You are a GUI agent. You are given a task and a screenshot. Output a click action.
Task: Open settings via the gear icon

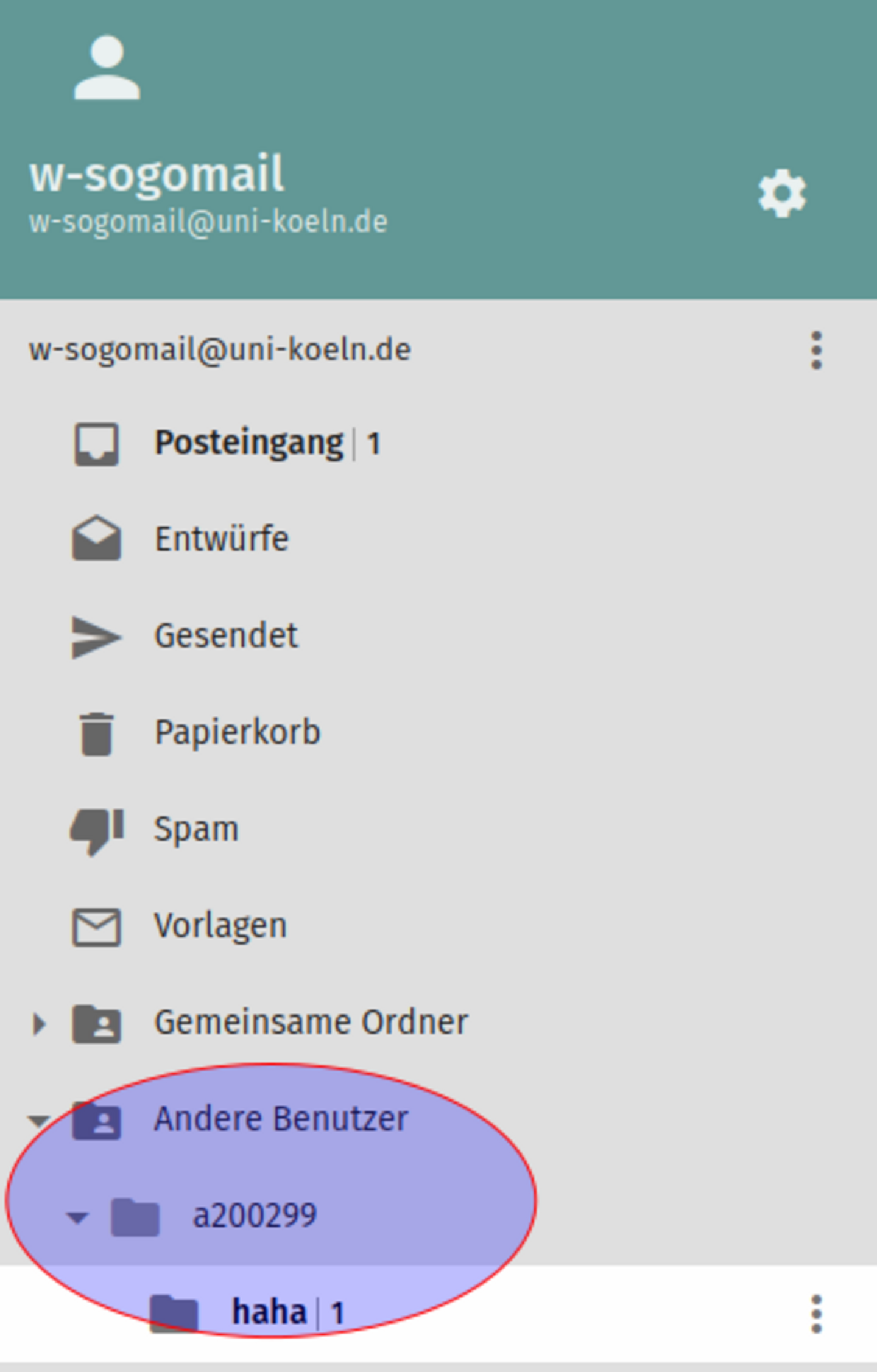pyautogui.click(x=782, y=194)
